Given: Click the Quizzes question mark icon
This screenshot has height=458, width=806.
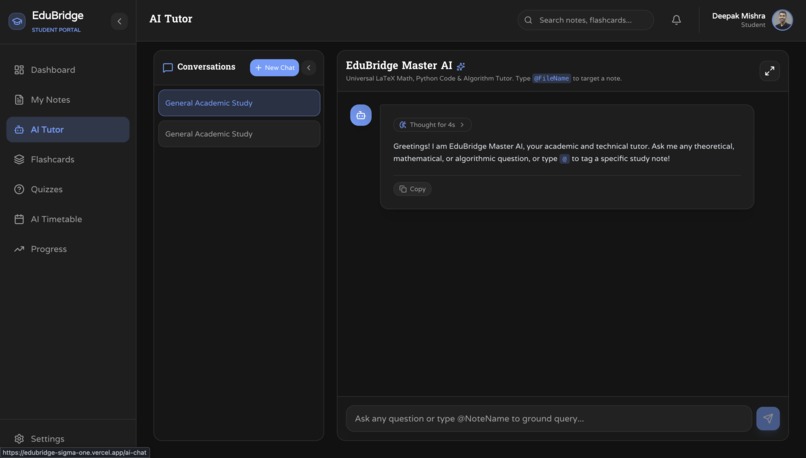Looking at the screenshot, I should [19, 189].
